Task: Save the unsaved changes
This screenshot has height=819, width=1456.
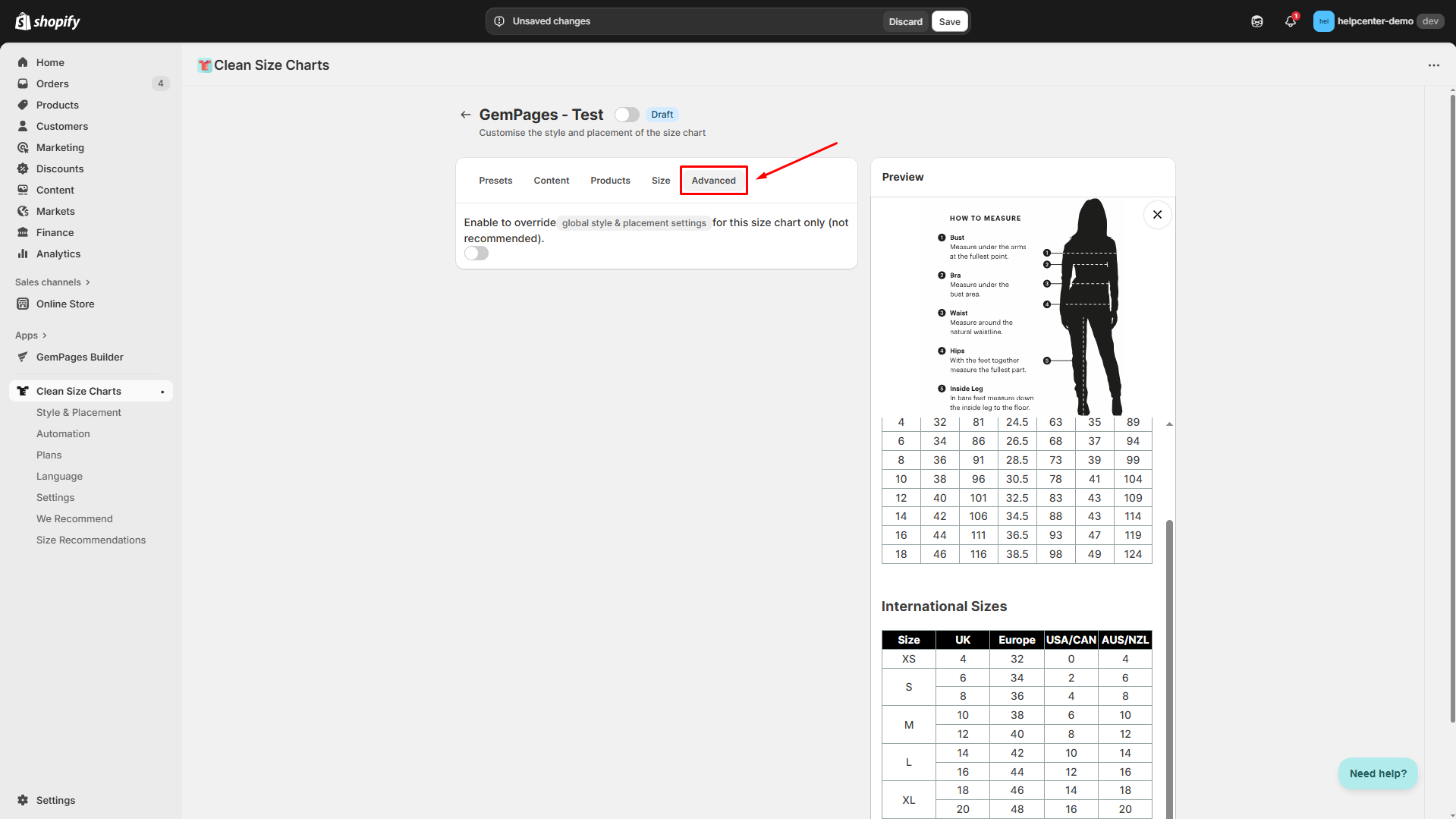Action: point(949,21)
